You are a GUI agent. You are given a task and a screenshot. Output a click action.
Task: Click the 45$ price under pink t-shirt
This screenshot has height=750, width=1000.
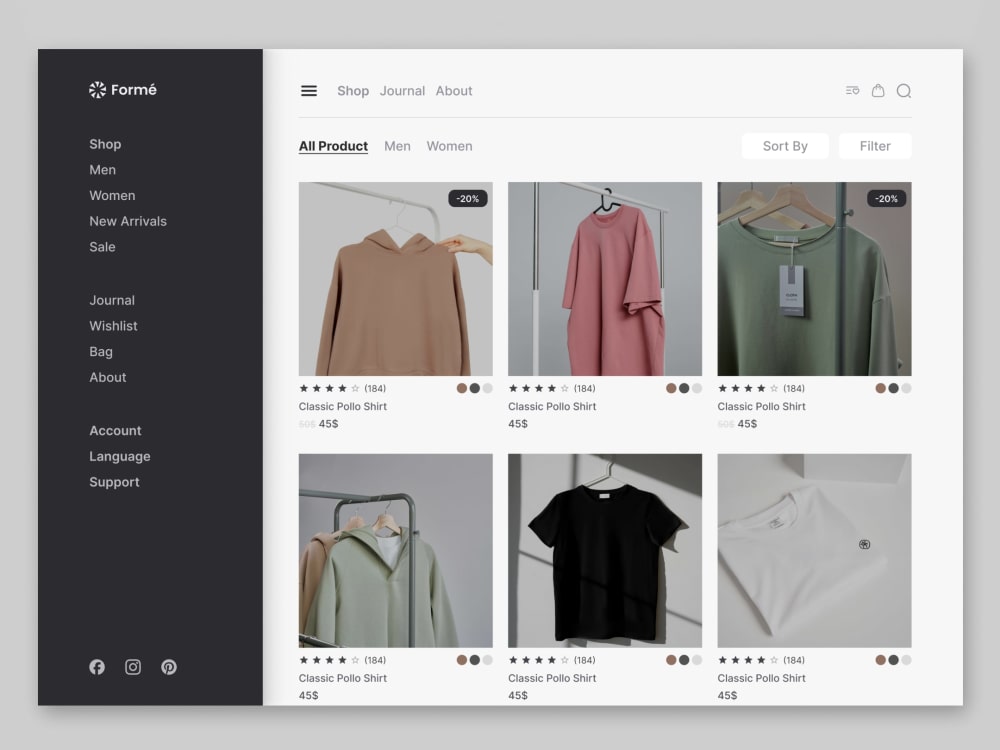518,424
